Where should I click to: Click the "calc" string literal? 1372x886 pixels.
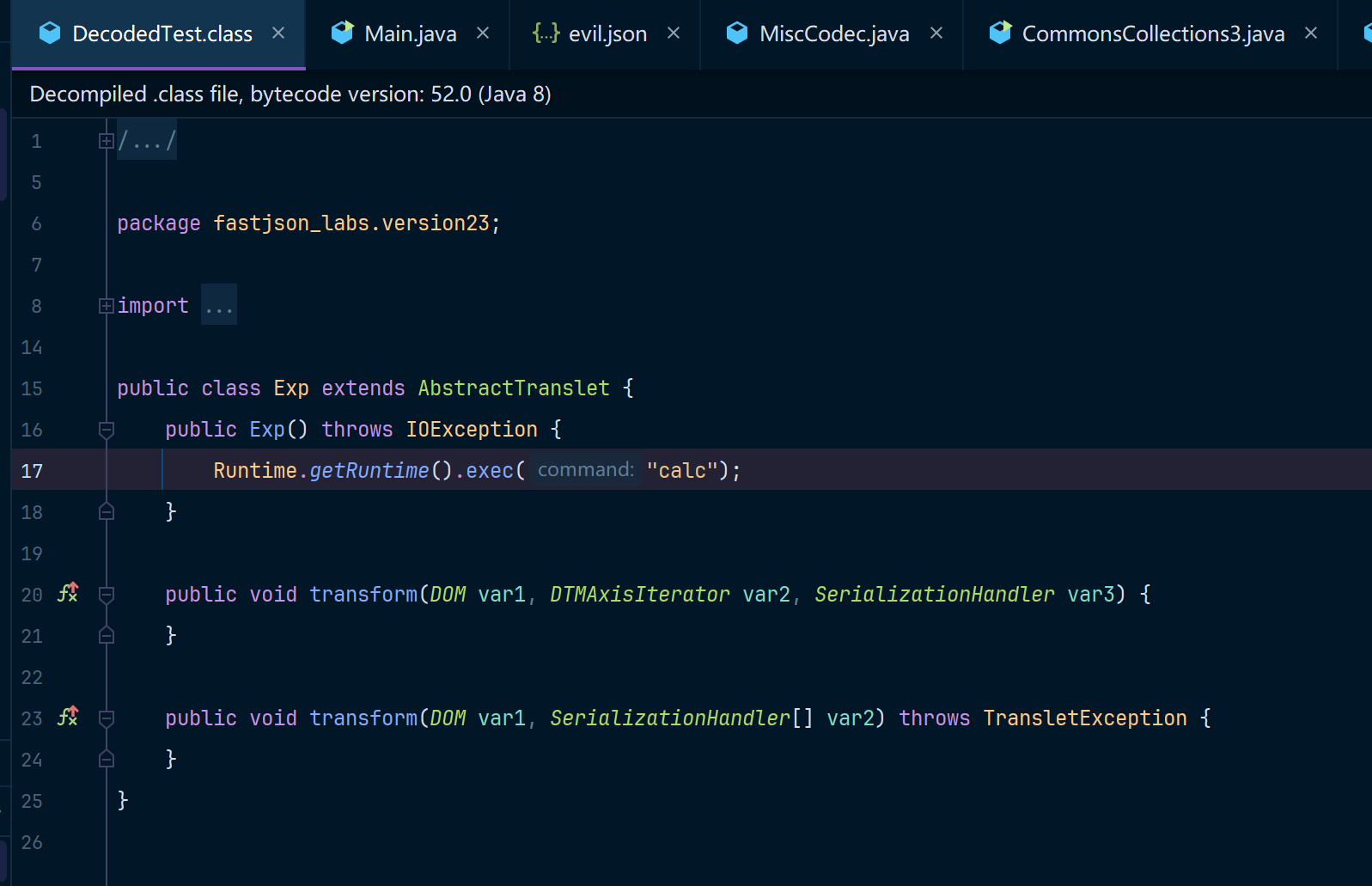click(x=682, y=471)
